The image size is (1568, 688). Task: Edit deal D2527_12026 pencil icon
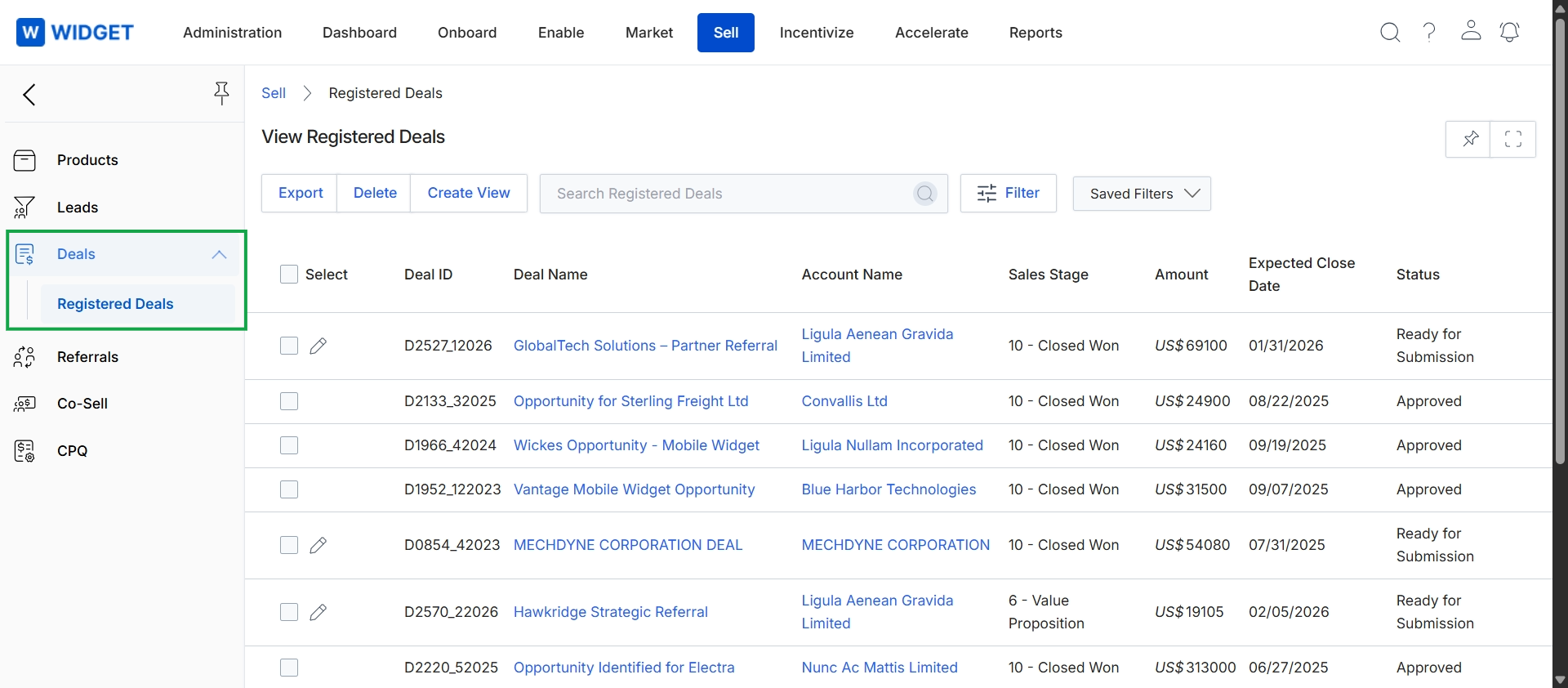pos(318,346)
